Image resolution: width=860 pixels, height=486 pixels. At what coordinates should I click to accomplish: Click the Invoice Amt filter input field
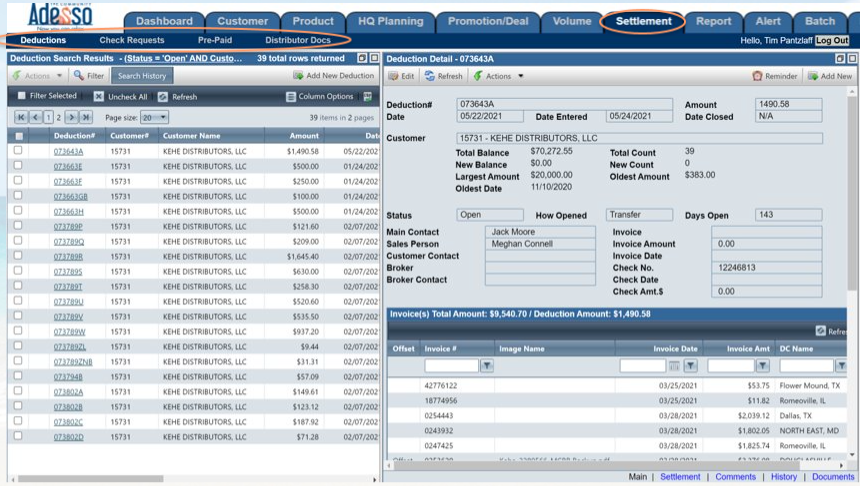point(730,366)
